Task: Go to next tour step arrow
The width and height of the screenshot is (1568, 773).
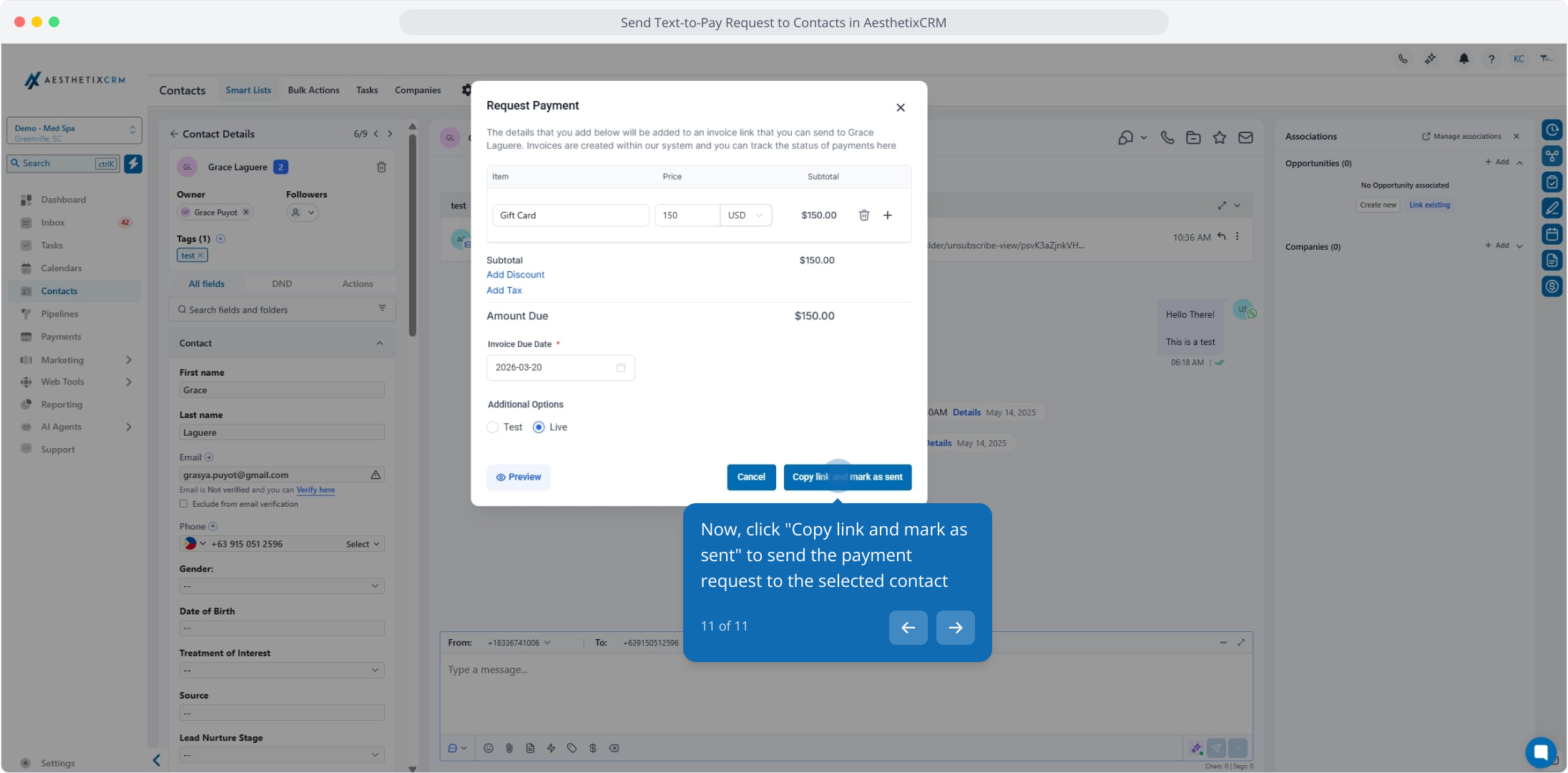Action: 955,628
